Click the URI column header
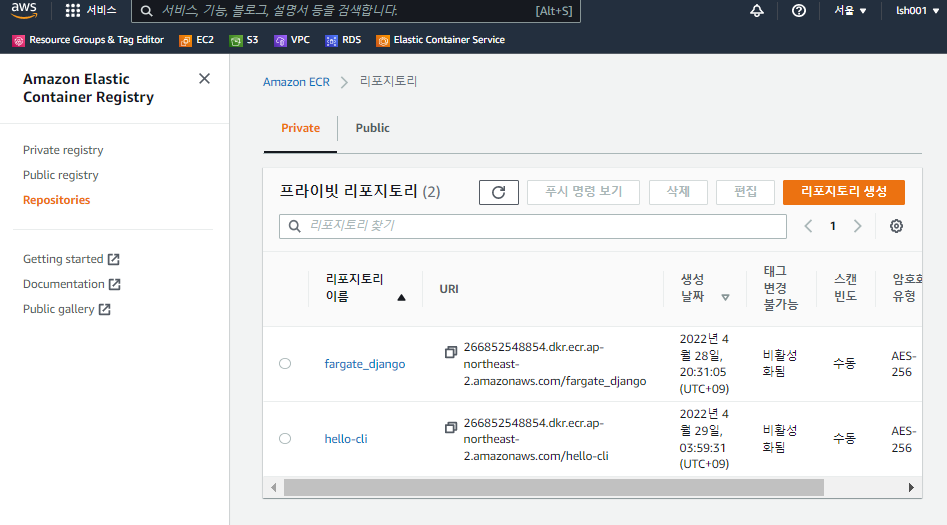 [x=449, y=289]
